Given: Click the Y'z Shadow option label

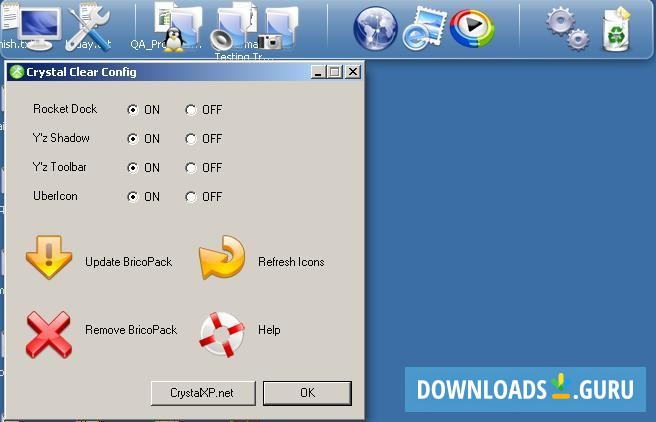Looking at the screenshot, I should click(61, 138).
